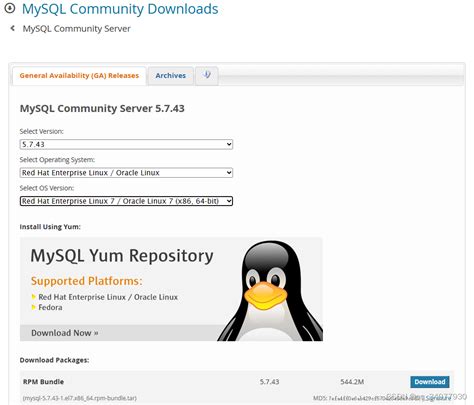Click the 544.2M file size value
This screenshot has height=405, width=474.
(x=352, y=382)
